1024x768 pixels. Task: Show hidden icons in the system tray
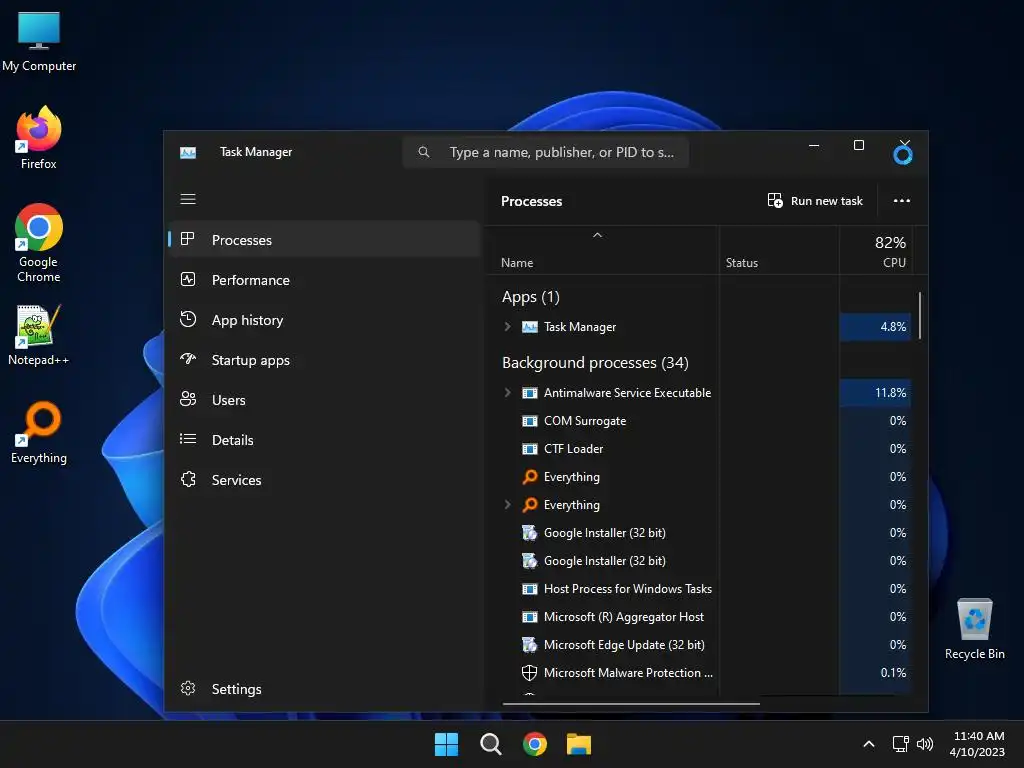(869, 744)
